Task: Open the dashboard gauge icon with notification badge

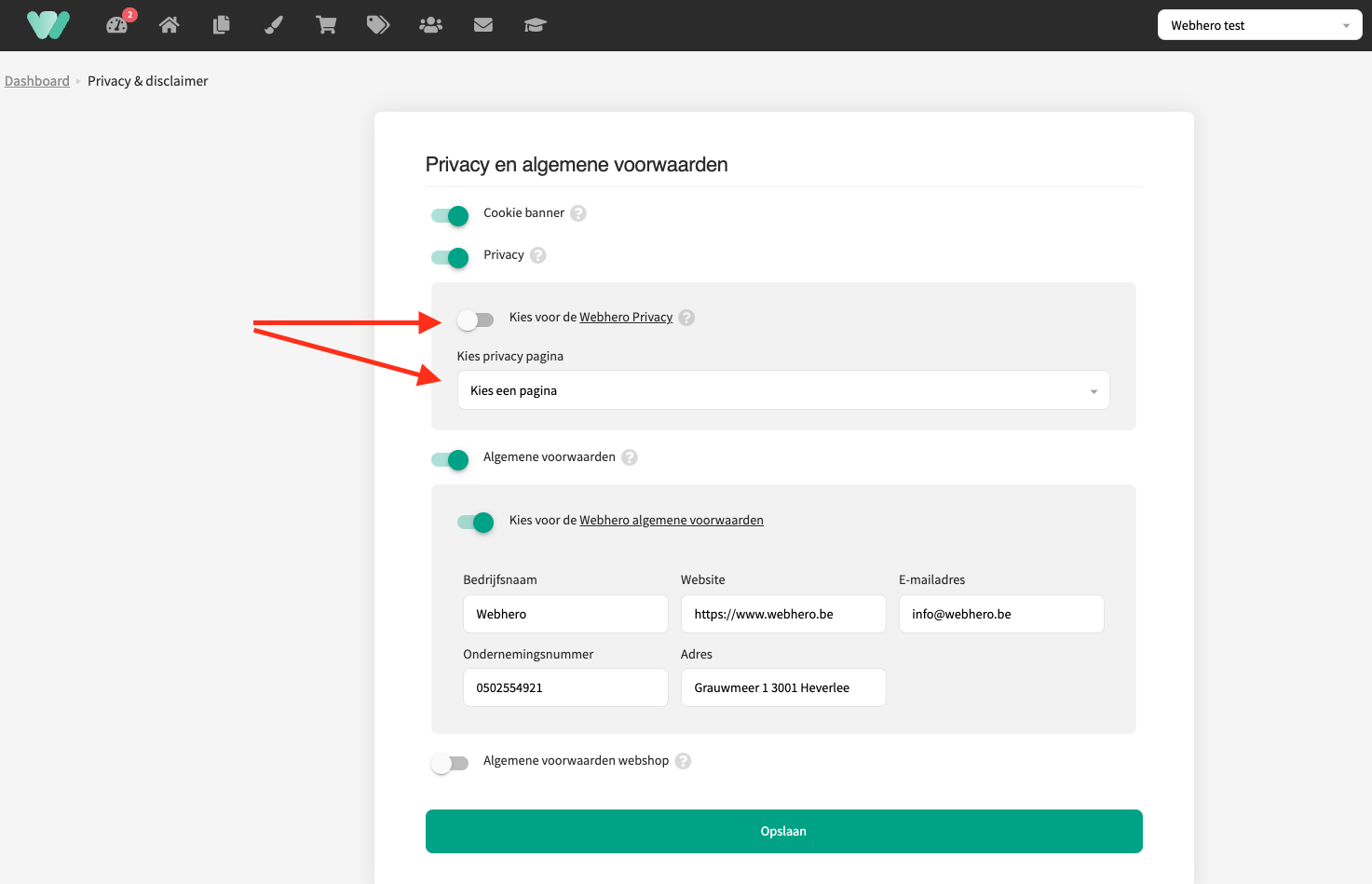Action: click(x=118, y=24)
